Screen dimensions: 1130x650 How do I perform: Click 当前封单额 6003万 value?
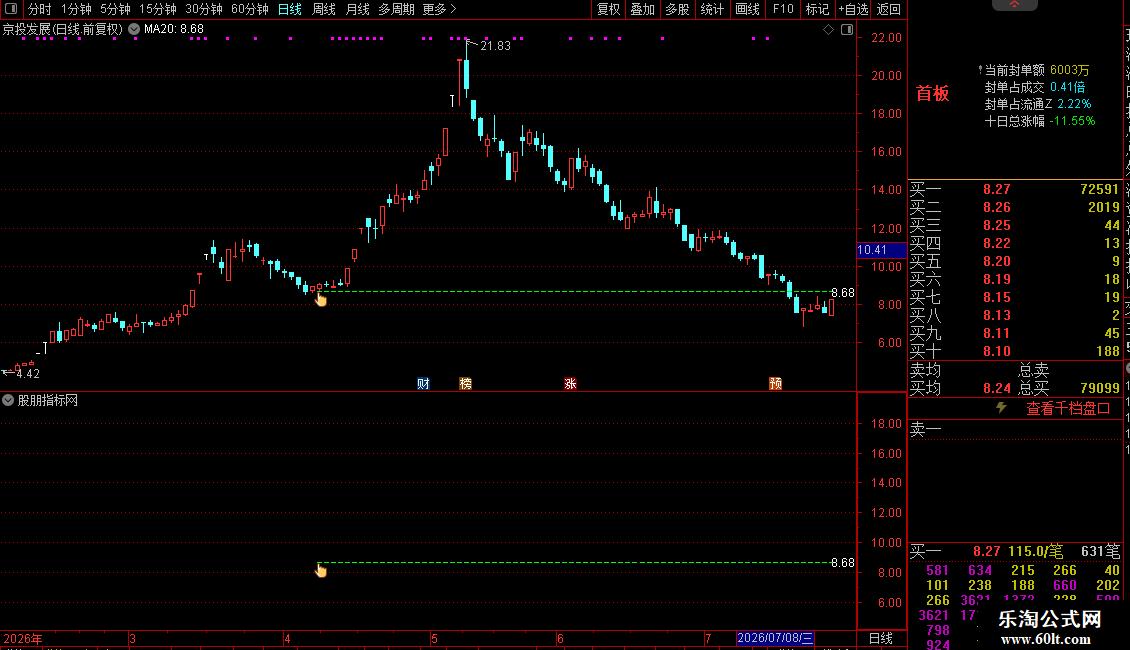[1069, 70]
